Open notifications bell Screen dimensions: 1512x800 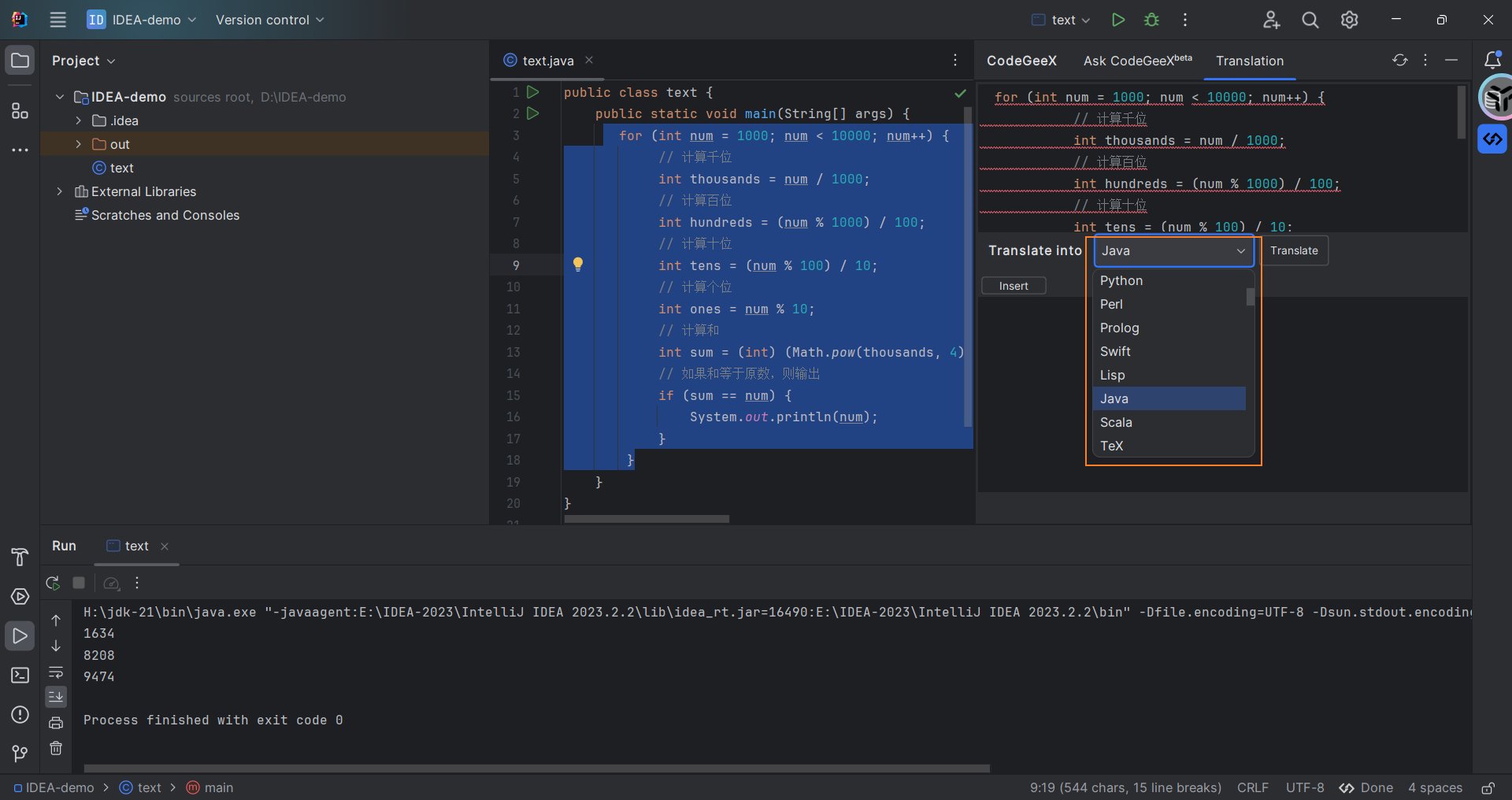point(1492,60)
